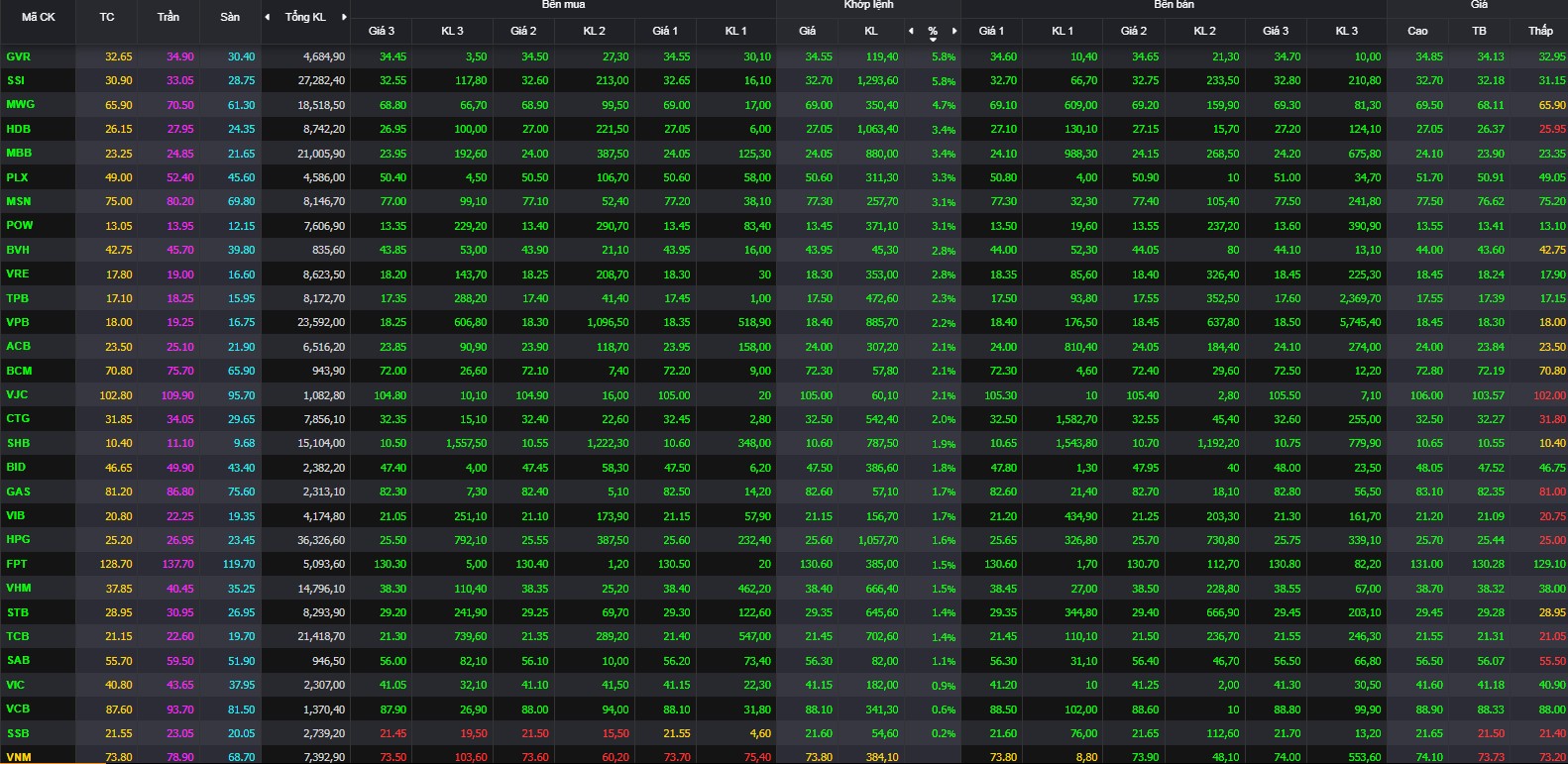Screen dimensions: 1568x764
Task: Open the VPB stock symbol
Action: (17, 322)
